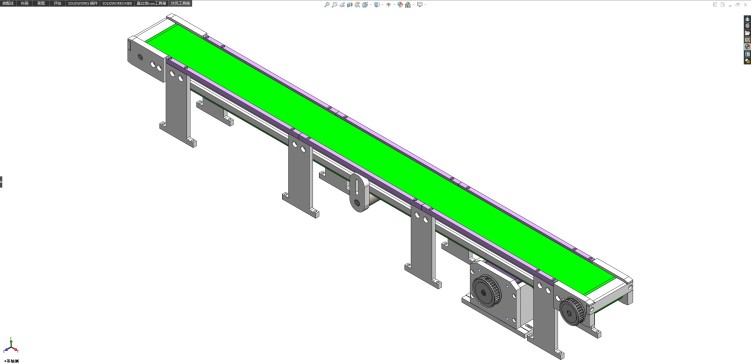Open the Custom Properties icon in task pane

coord(748,54)
